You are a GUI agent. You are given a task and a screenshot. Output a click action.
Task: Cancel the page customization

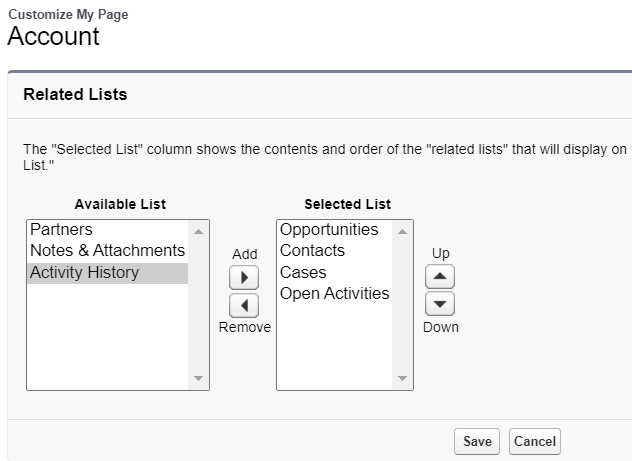(x=535, y=441)
